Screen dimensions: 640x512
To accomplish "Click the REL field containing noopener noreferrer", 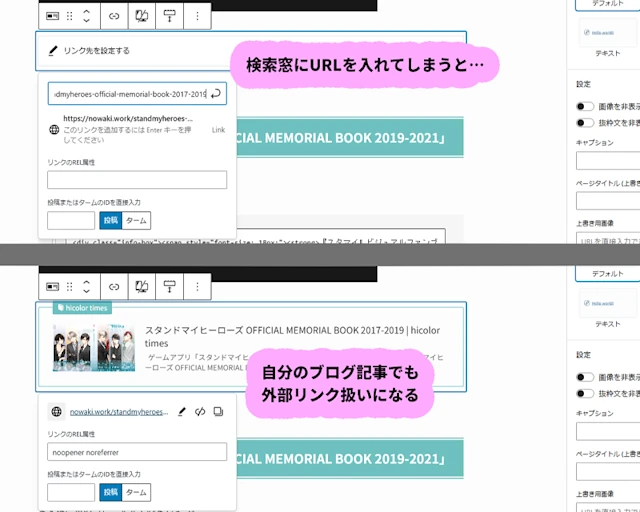I will pos(137,451).
